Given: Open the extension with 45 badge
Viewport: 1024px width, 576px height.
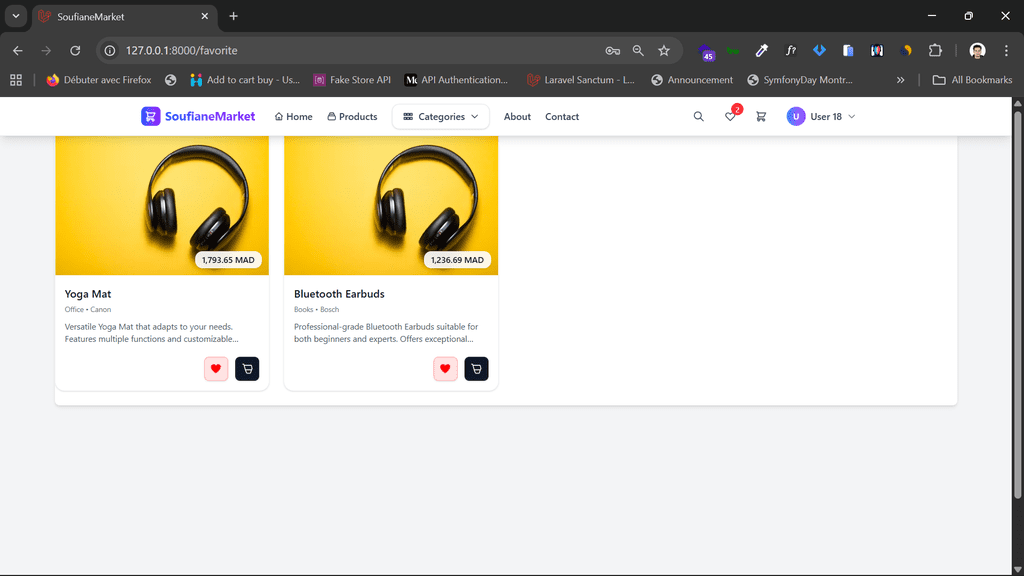Looking at the screenshot, I should pos(705,52).
